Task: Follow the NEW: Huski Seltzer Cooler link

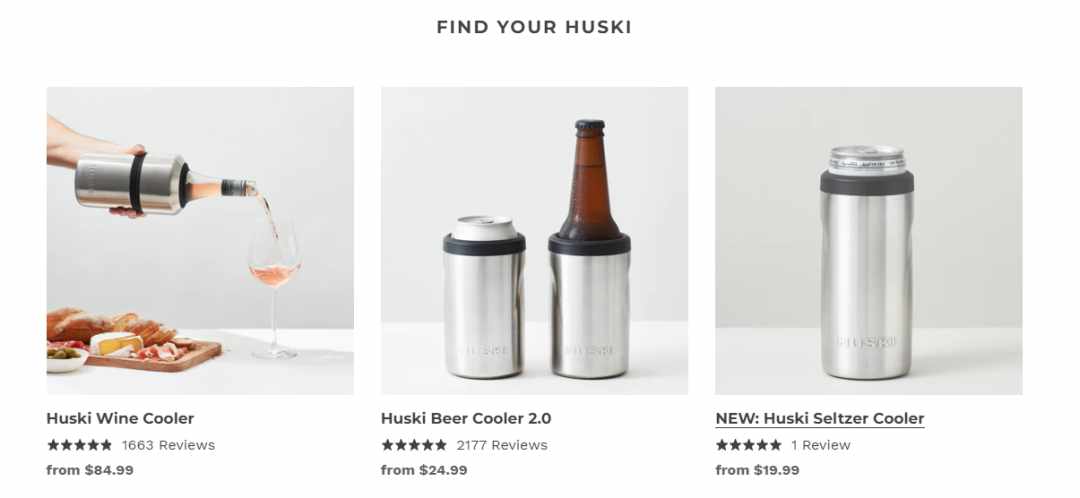Action: coord(820,418)
